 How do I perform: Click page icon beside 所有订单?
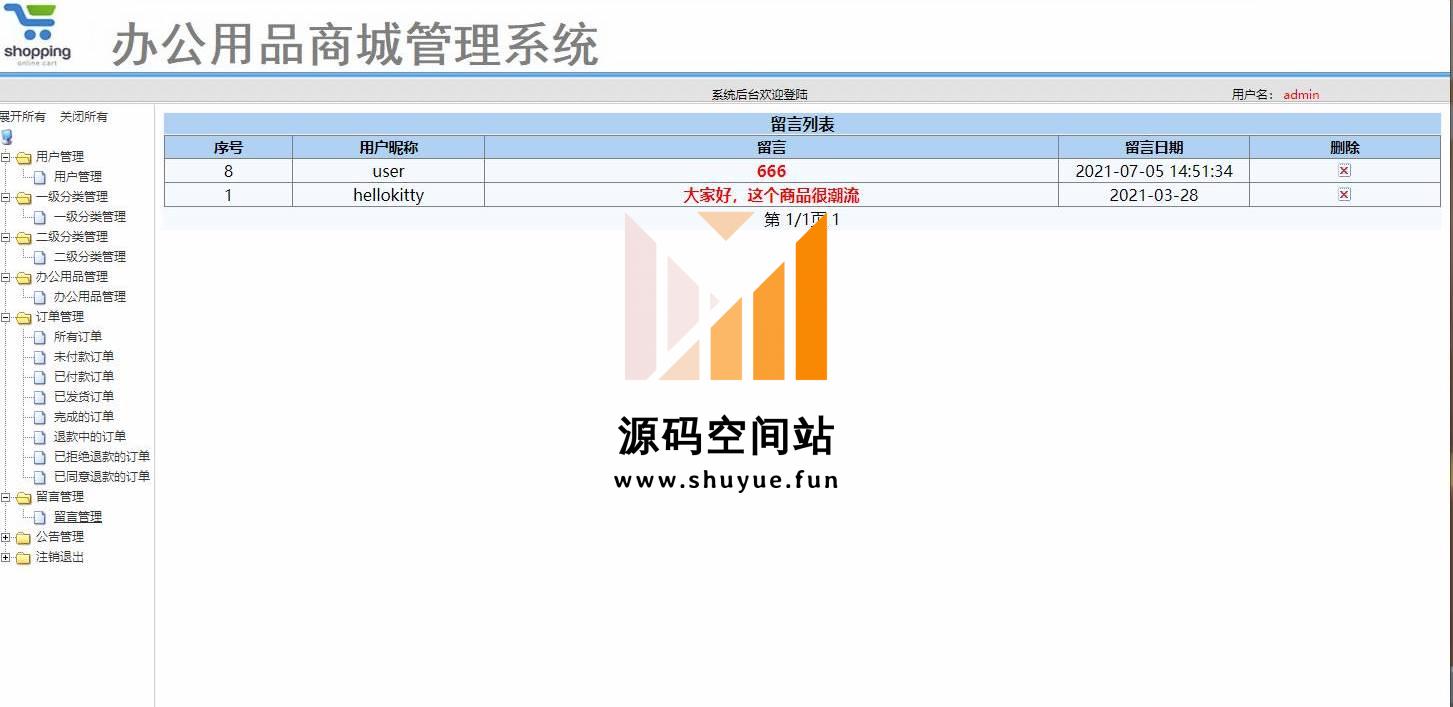[x=40, y=337]
